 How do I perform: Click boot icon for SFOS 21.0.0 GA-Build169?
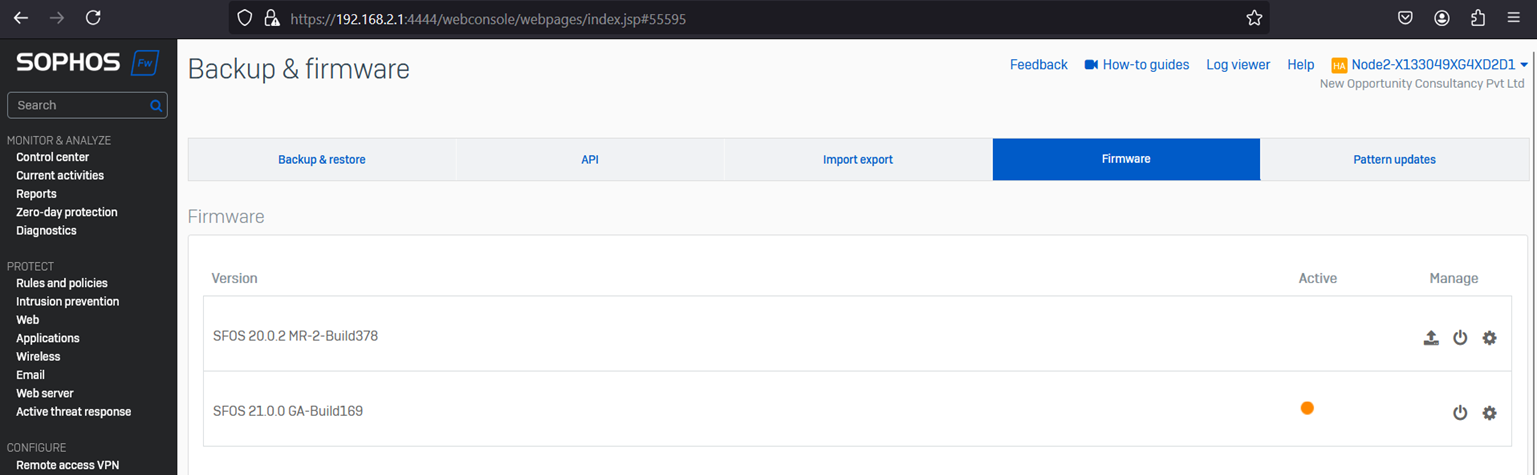pyautogui.click(x=1460, y=413)
